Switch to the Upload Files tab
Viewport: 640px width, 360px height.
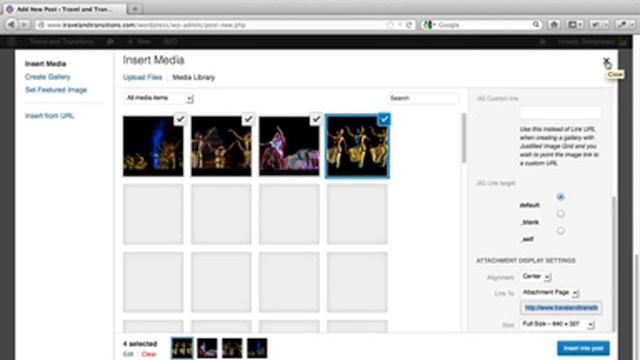(142, 77)
